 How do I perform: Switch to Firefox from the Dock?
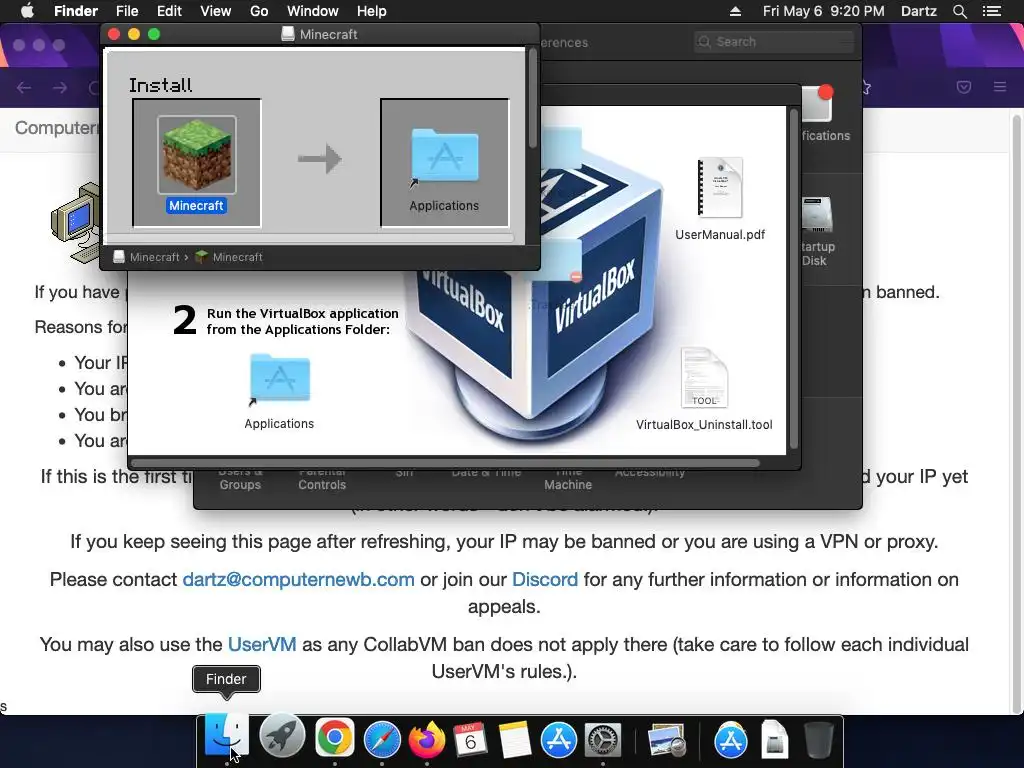426,739
